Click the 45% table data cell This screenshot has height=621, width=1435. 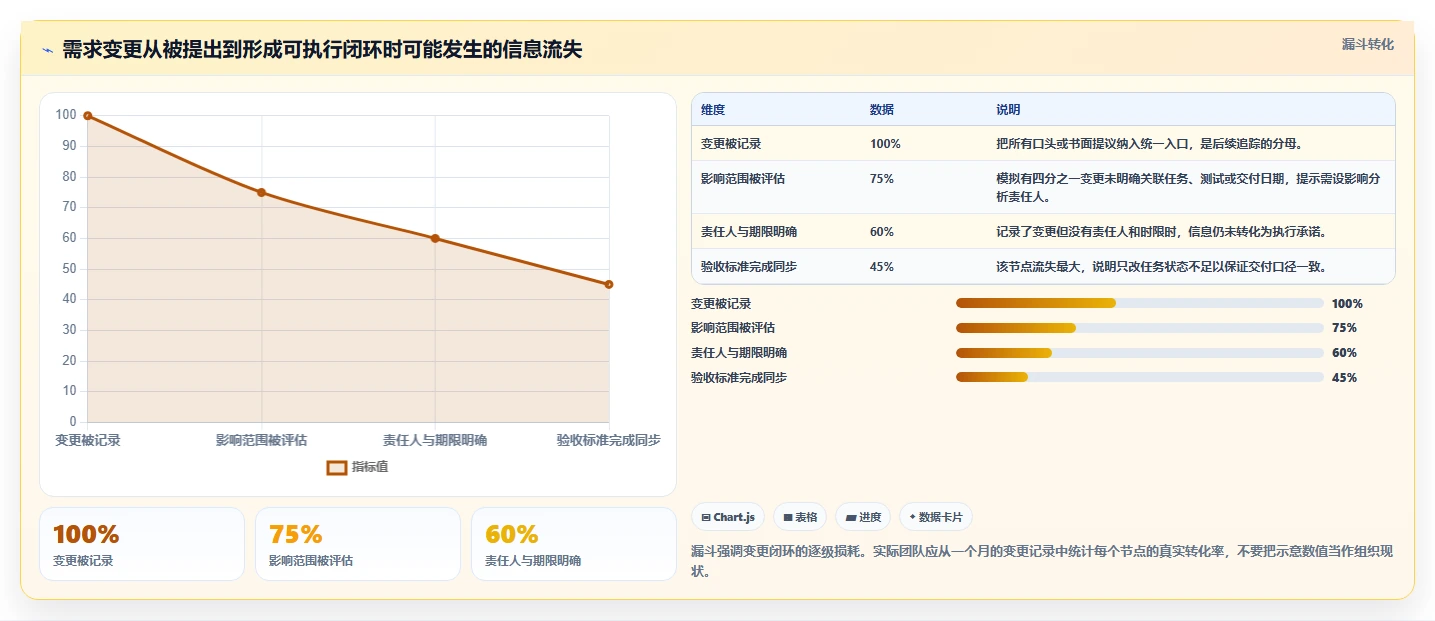(882, 267)
